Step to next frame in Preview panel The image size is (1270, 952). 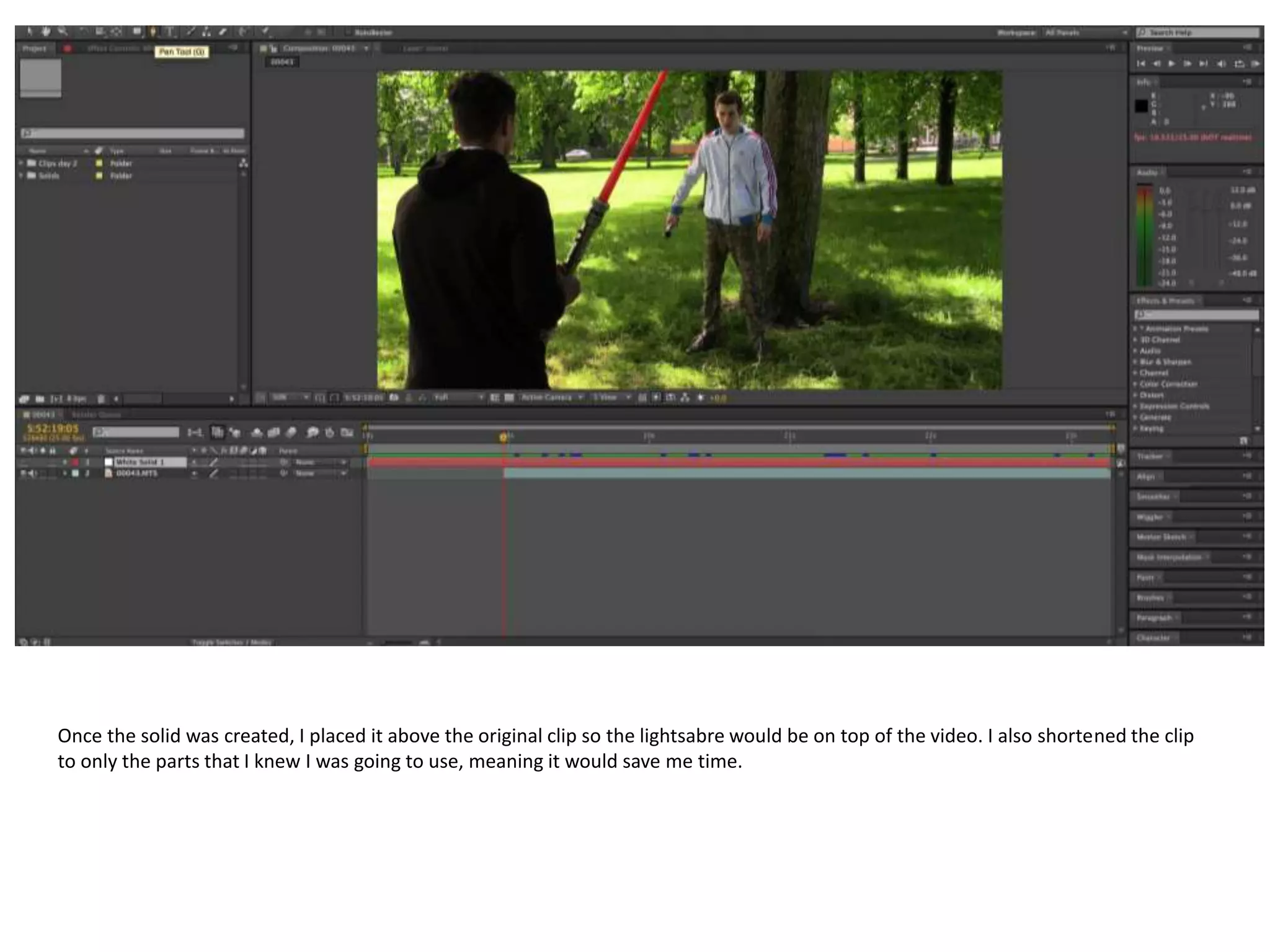click(1188, 63)
